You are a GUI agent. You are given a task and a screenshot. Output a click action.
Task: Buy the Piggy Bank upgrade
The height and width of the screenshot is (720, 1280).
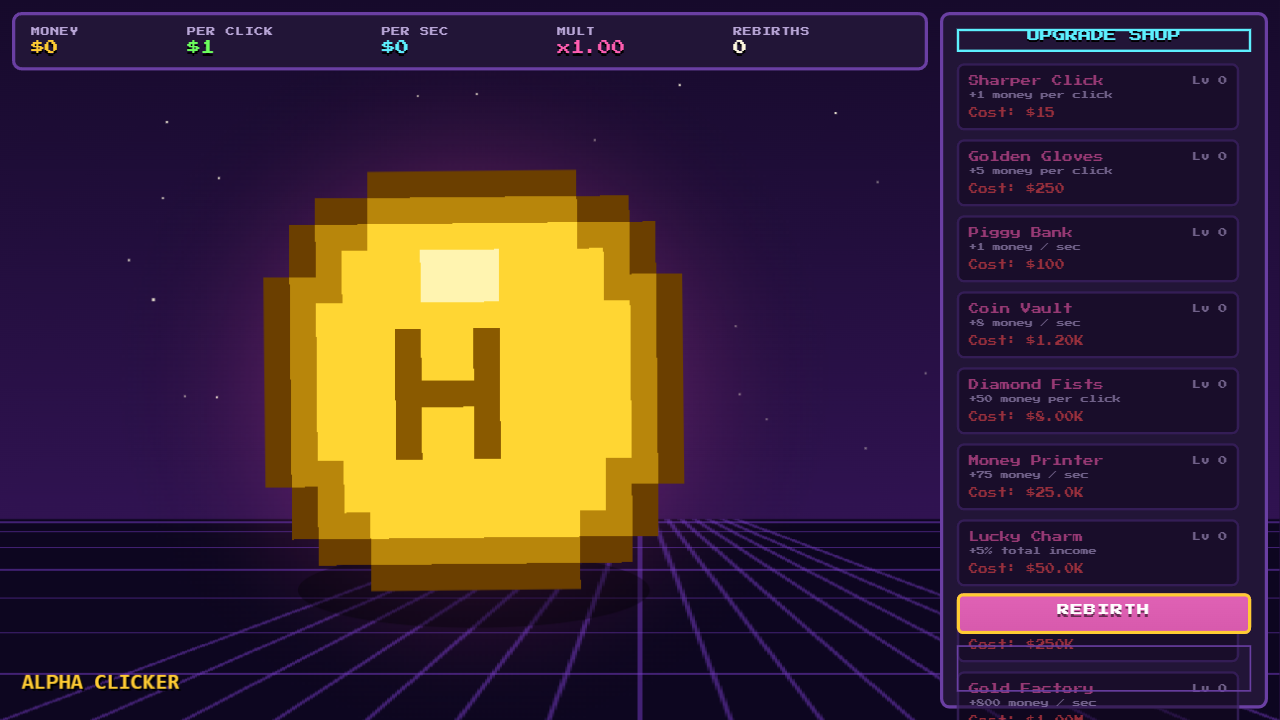coord(1098,249)
